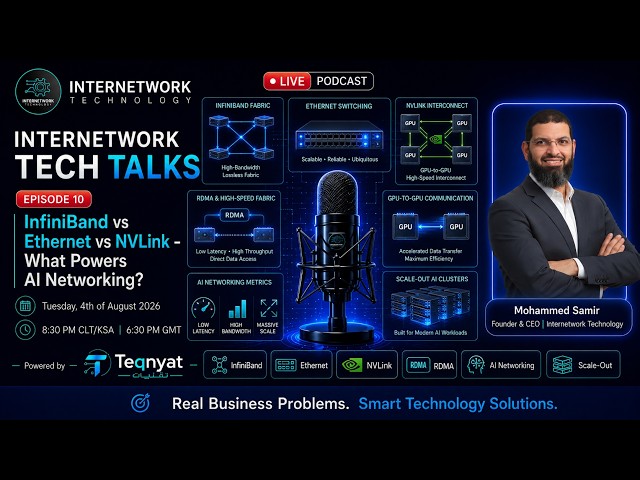
Task: Click the NVLink Interconnect GPU diagram
Action: point(436,139)
